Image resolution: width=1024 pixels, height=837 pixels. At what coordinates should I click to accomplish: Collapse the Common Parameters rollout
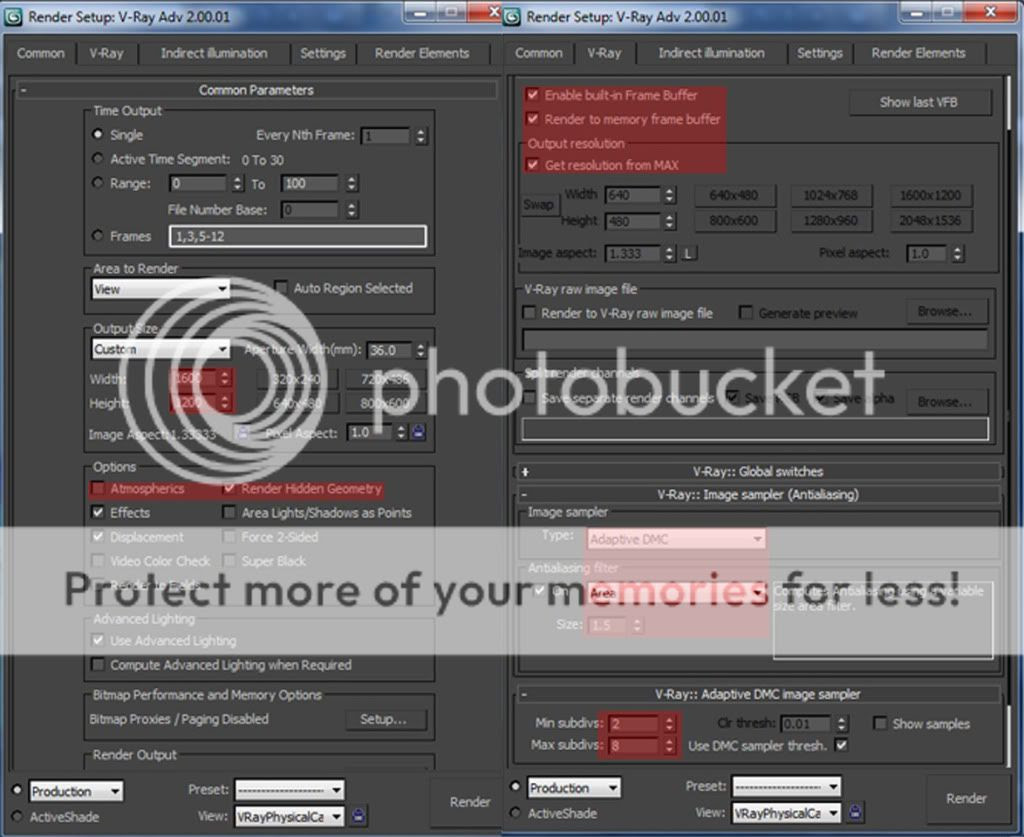[x=256, y=90]
